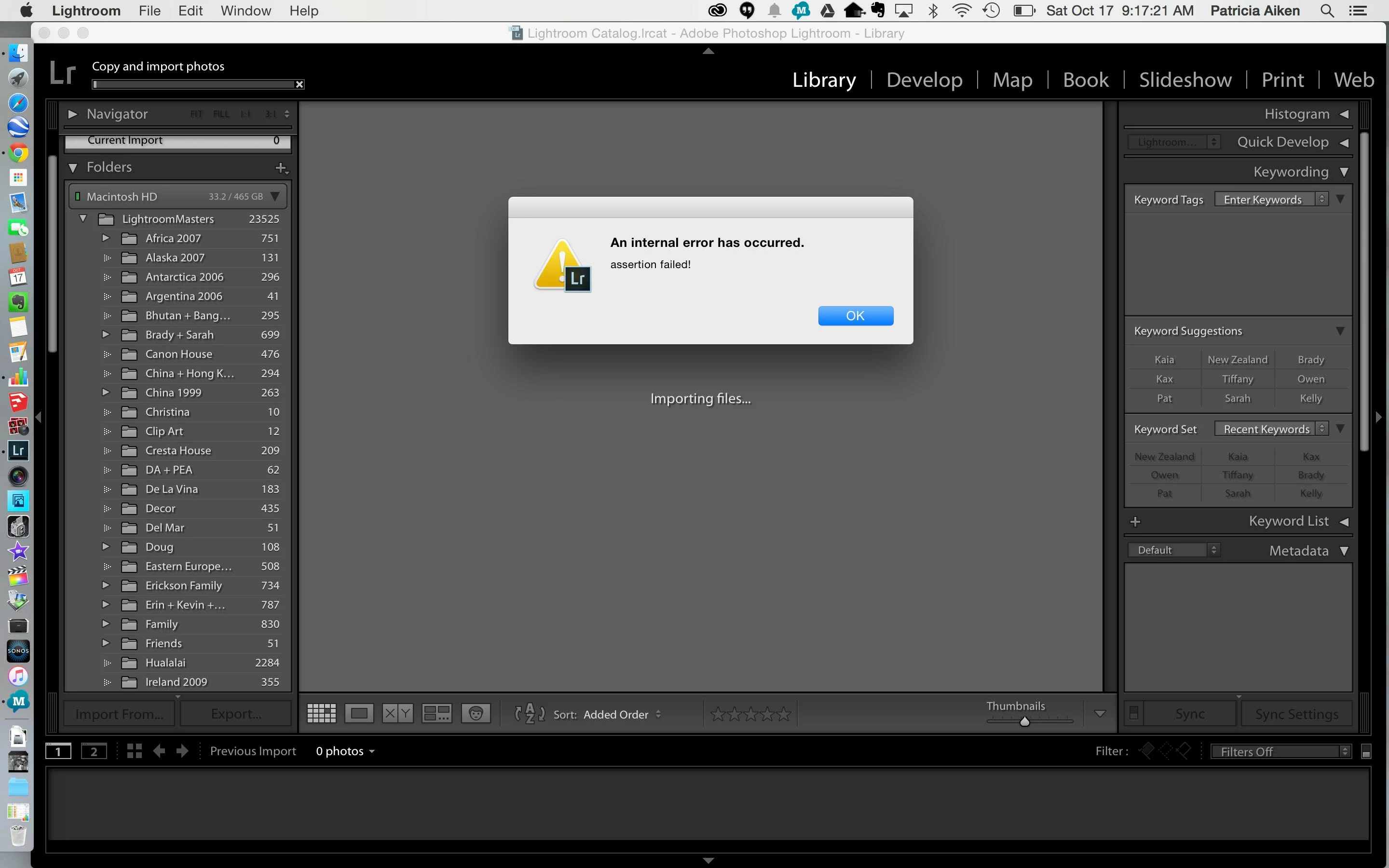Viewport: 1389px width, 868px height.
Task: Select the Survey view icon
Action: (437, 714)
